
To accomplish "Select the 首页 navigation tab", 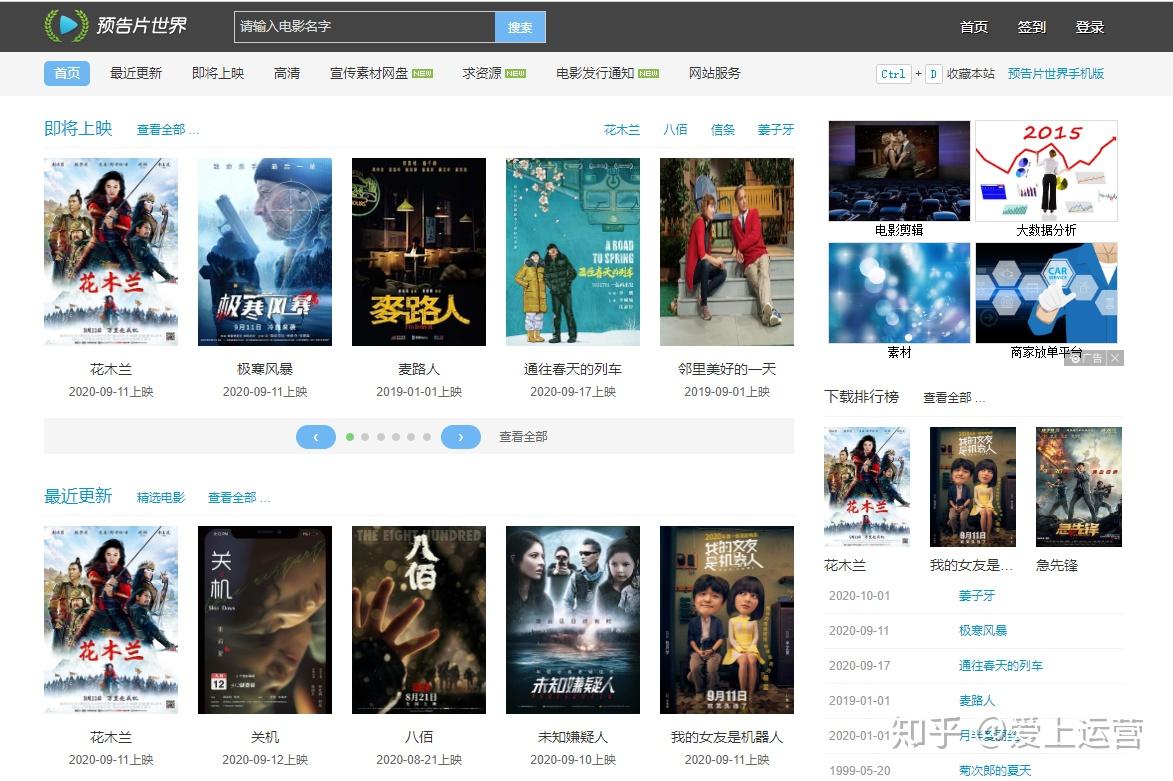I will tap(67, 73).
